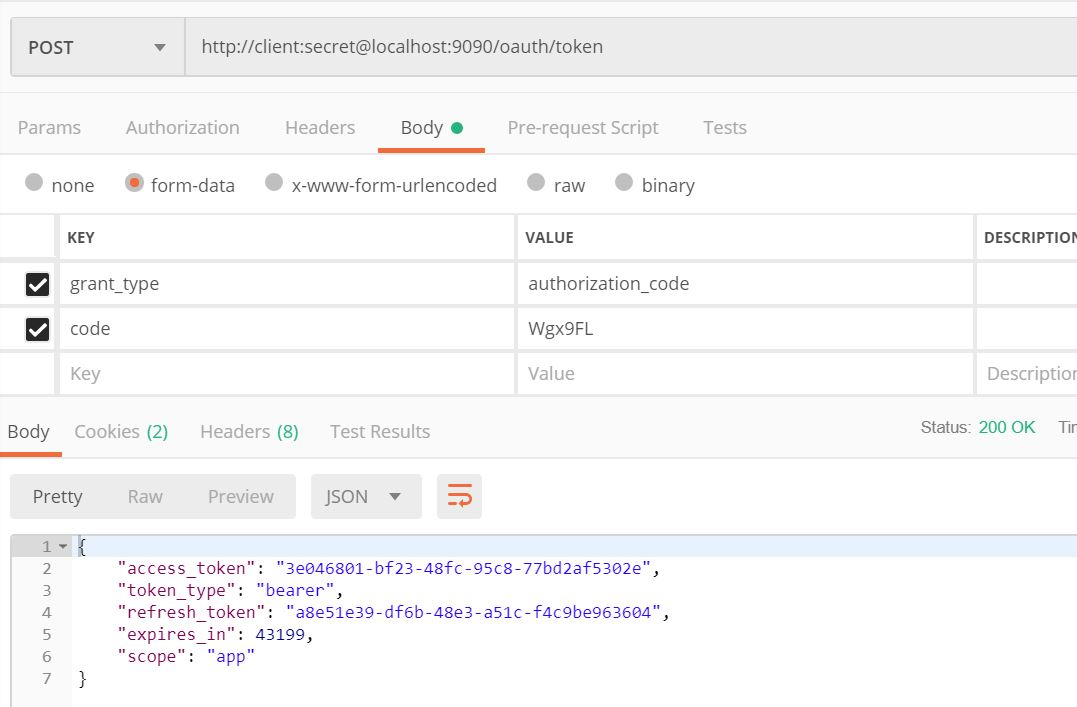Click the "bearer" token_type value

click(295, 590)
